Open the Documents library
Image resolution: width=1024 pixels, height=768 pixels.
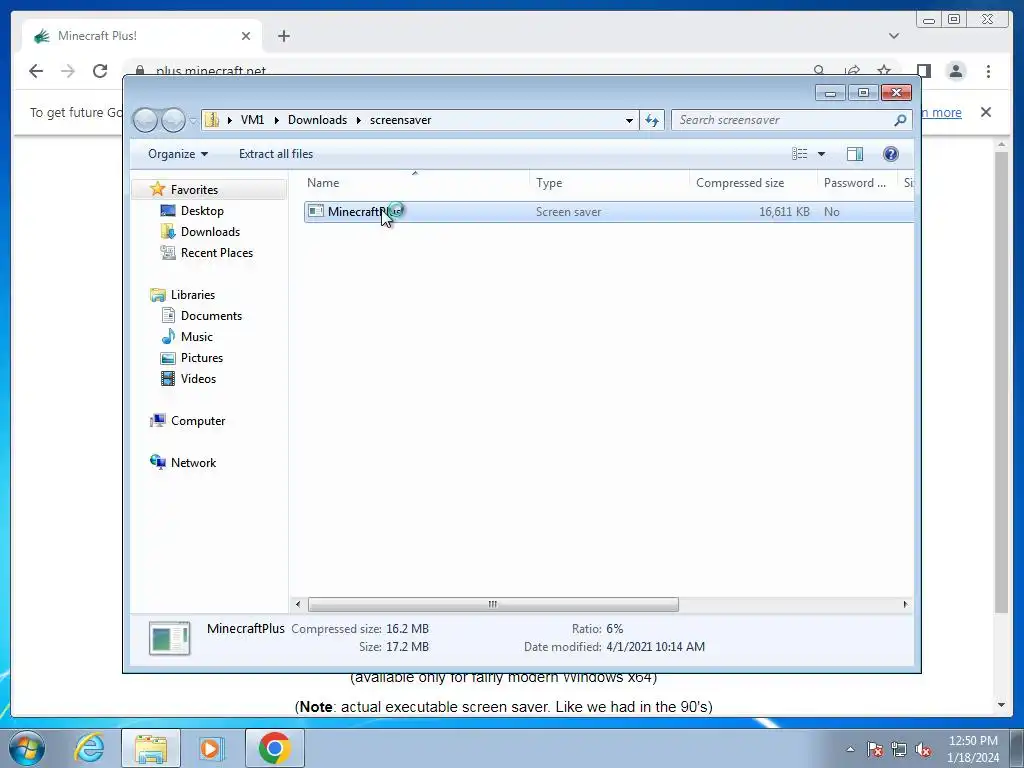pyautogui.click(x=211, y=315)
